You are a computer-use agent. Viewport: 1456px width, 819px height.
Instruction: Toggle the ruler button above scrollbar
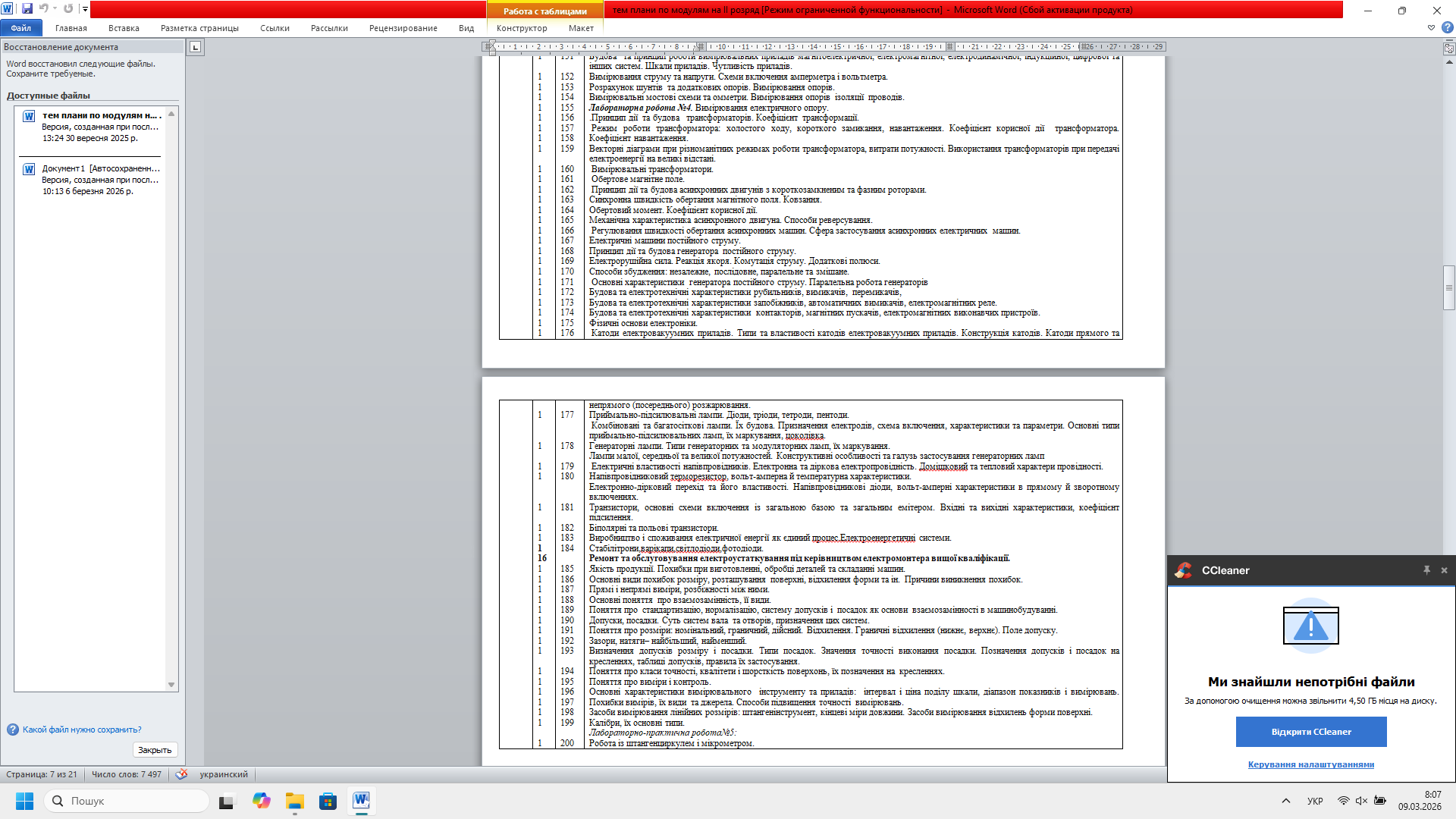tap(1449, 48)
